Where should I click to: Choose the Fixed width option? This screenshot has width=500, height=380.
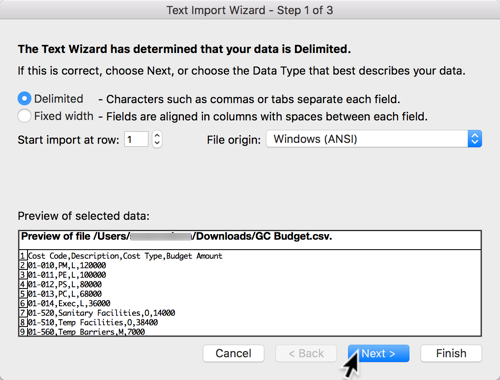24,116
